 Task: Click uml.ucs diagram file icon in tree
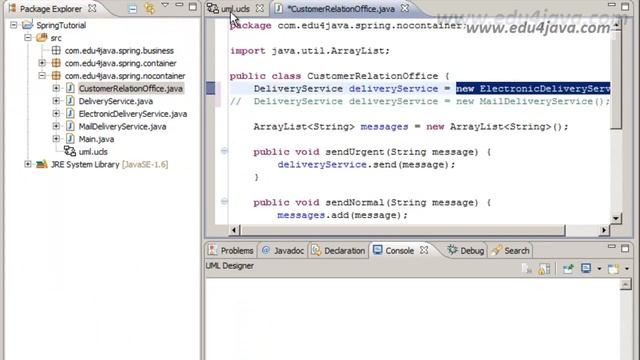point(70,151)
